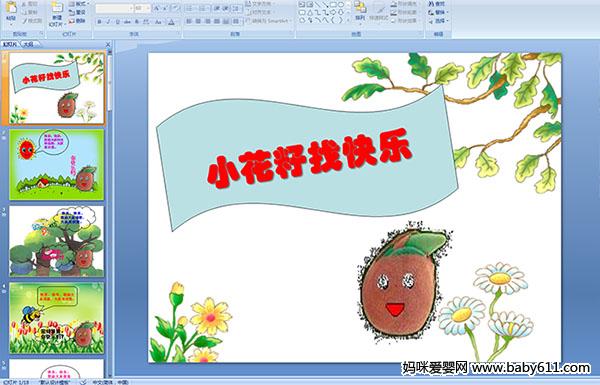Click the Reset slide icon
Image resolution: width=600 pixels, height=385 pixels.
(77, 12)
